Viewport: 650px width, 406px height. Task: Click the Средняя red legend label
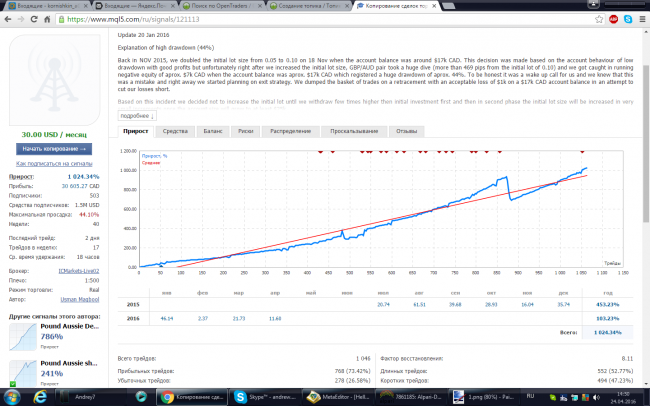[x=151, y=163]
